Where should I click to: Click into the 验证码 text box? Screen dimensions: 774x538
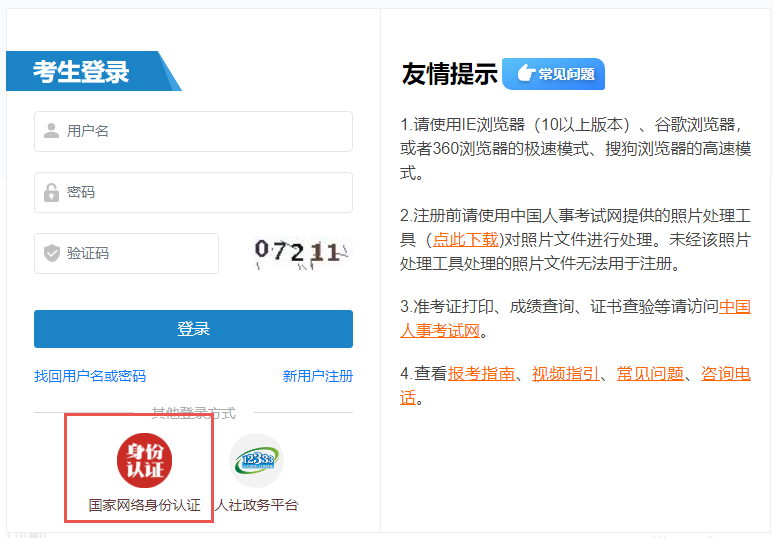(x=138, y=253)
